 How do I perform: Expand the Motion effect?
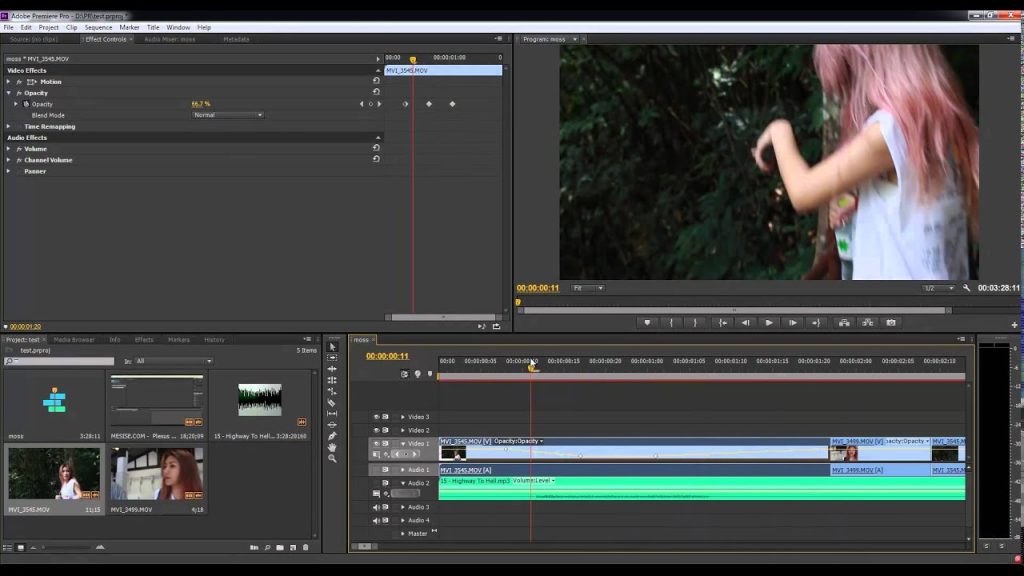8,82
